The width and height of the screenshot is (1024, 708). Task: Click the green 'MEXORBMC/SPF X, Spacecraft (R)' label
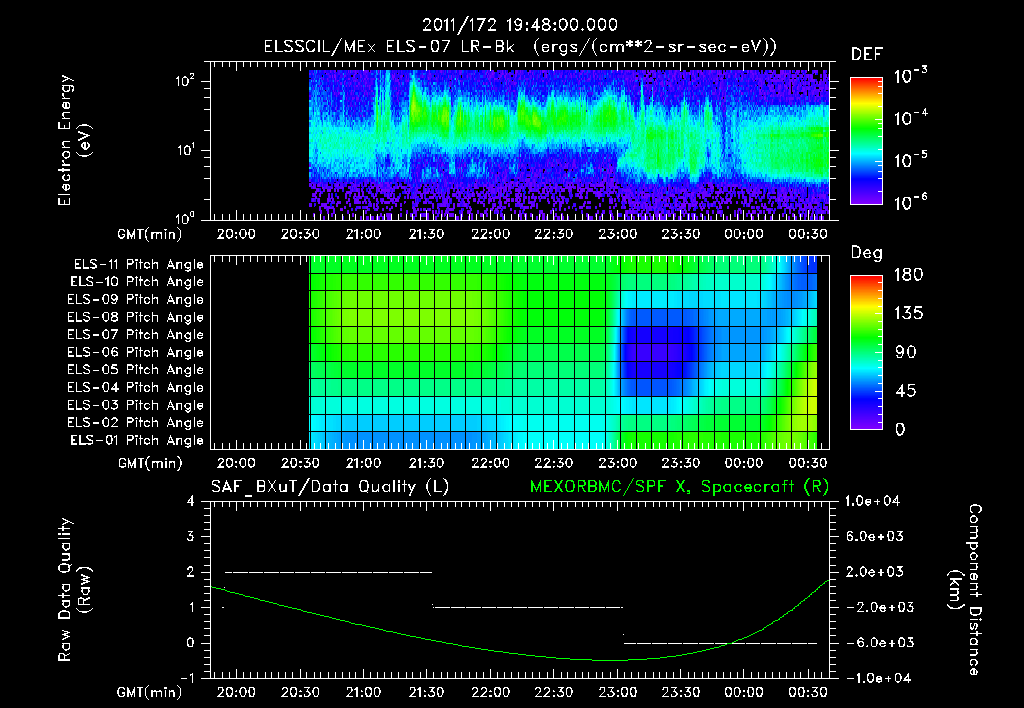pyautogui.click(x=679, y=487)
